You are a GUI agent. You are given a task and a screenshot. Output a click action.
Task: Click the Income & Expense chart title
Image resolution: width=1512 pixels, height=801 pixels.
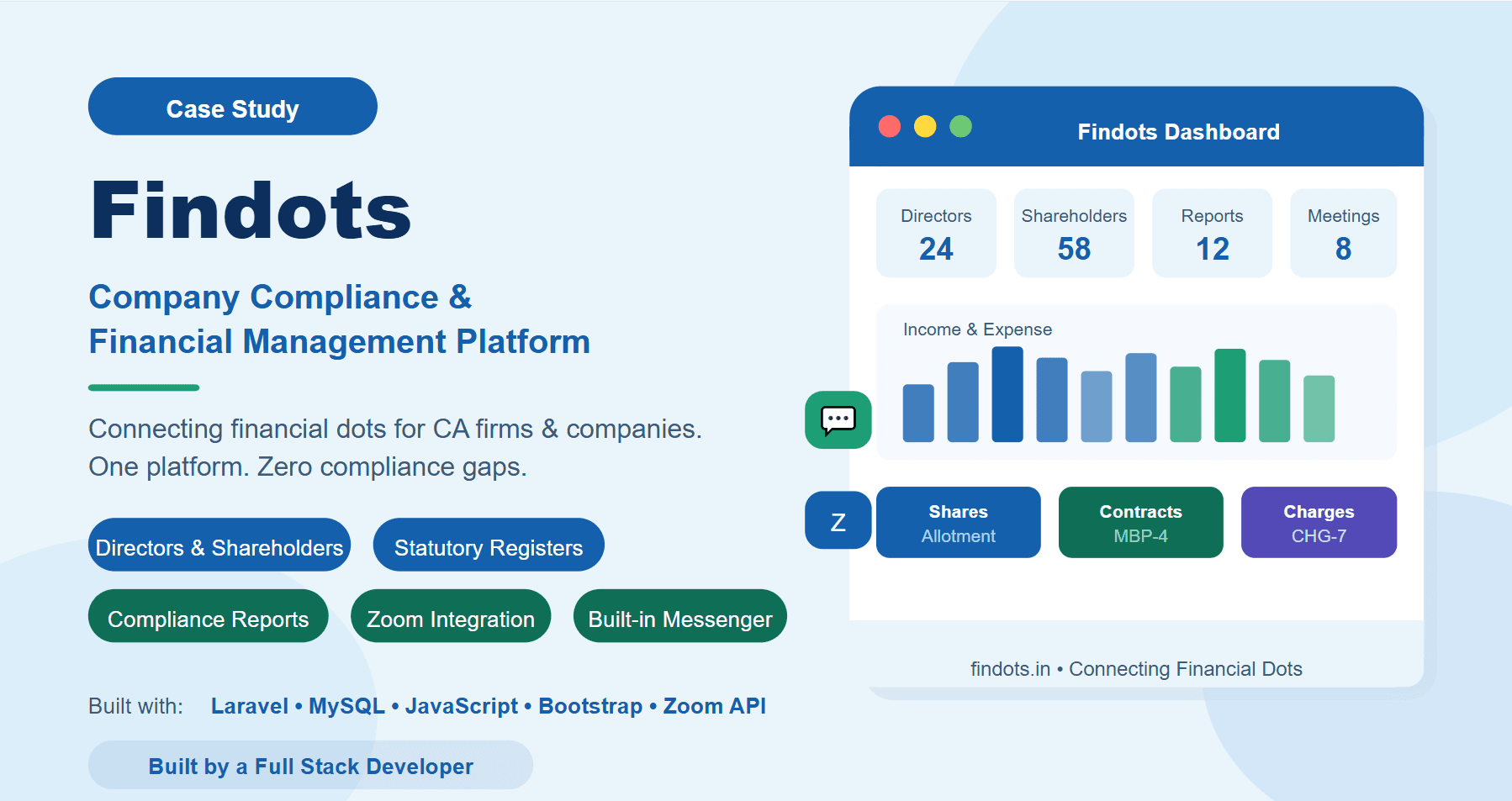point(977,329)
